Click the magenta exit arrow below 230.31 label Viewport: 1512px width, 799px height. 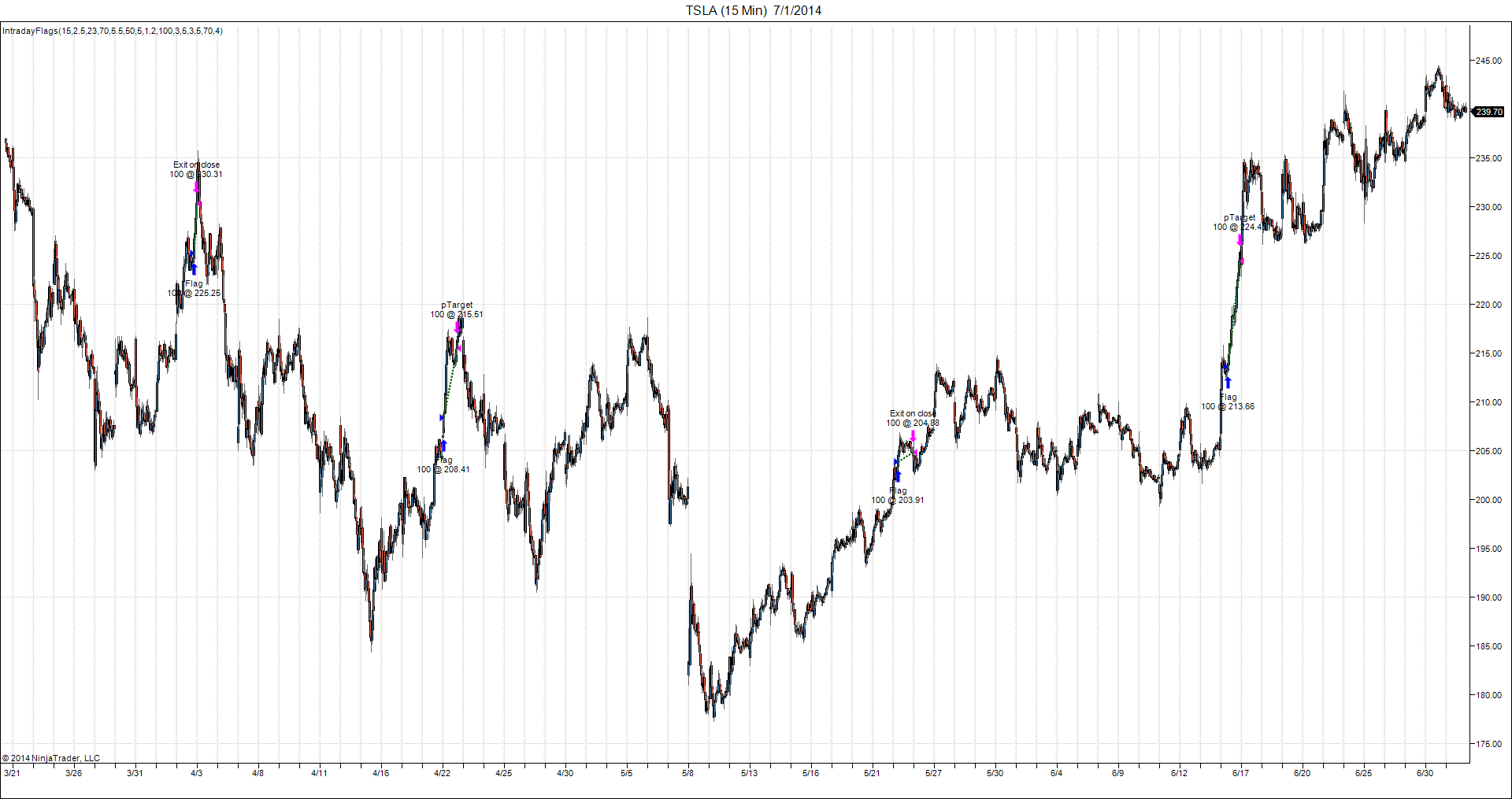coord(197,187)
